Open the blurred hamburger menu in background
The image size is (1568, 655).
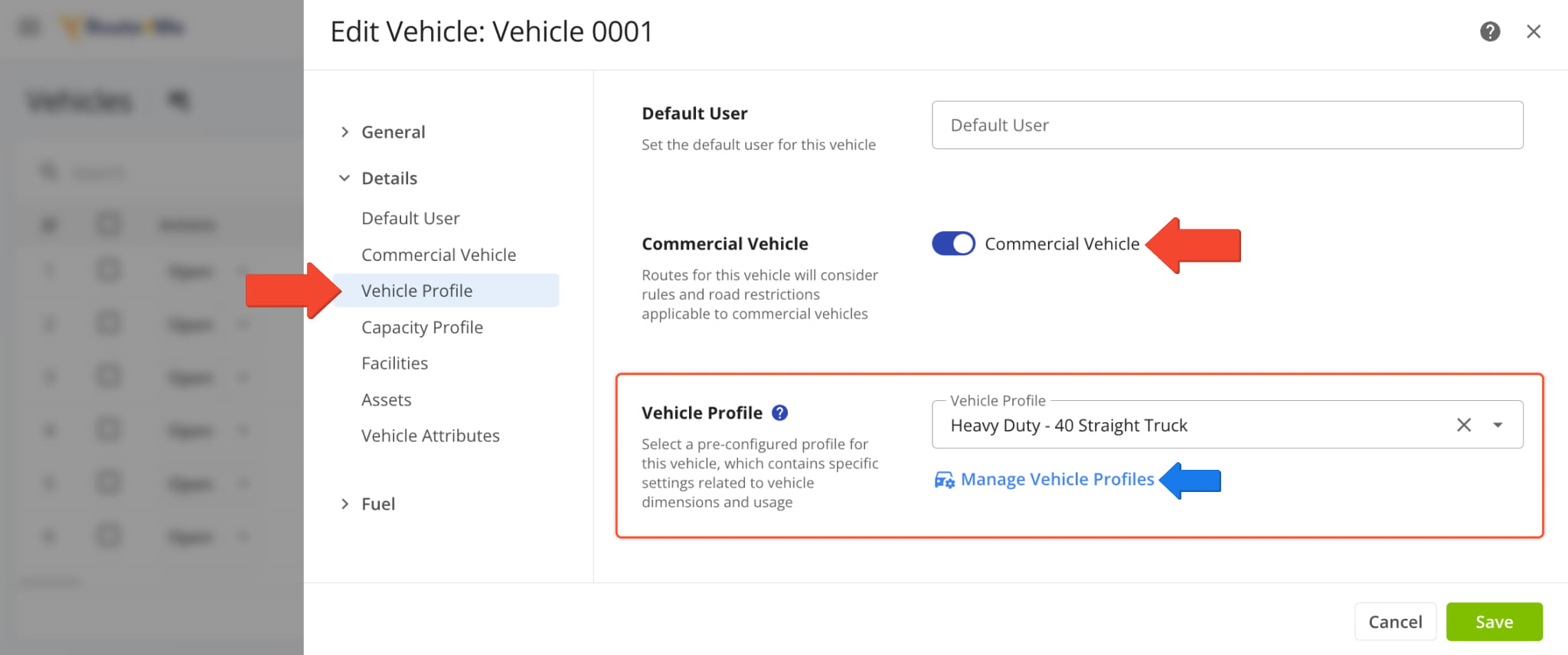pyautogui.click(x=29, y=28)
